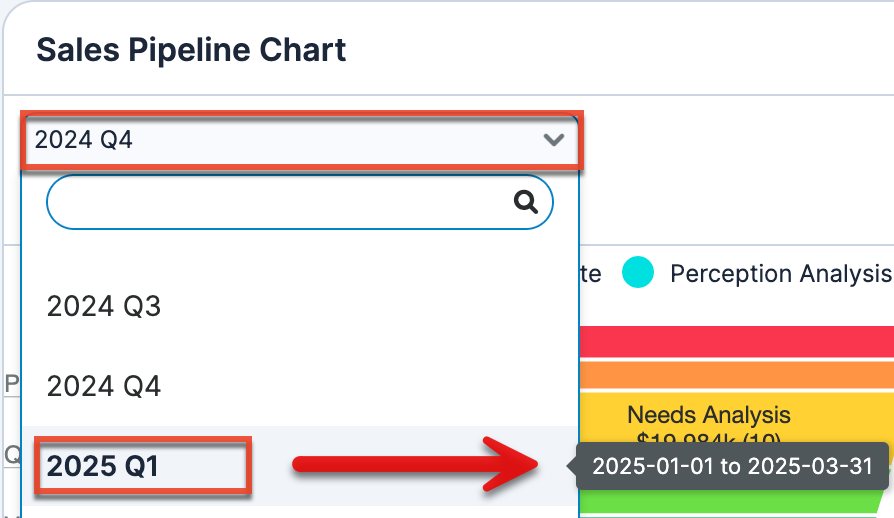Click the Sales Pipeline Chart title
The width and height of the screenshot is (894, 518).
click(191, 50)
